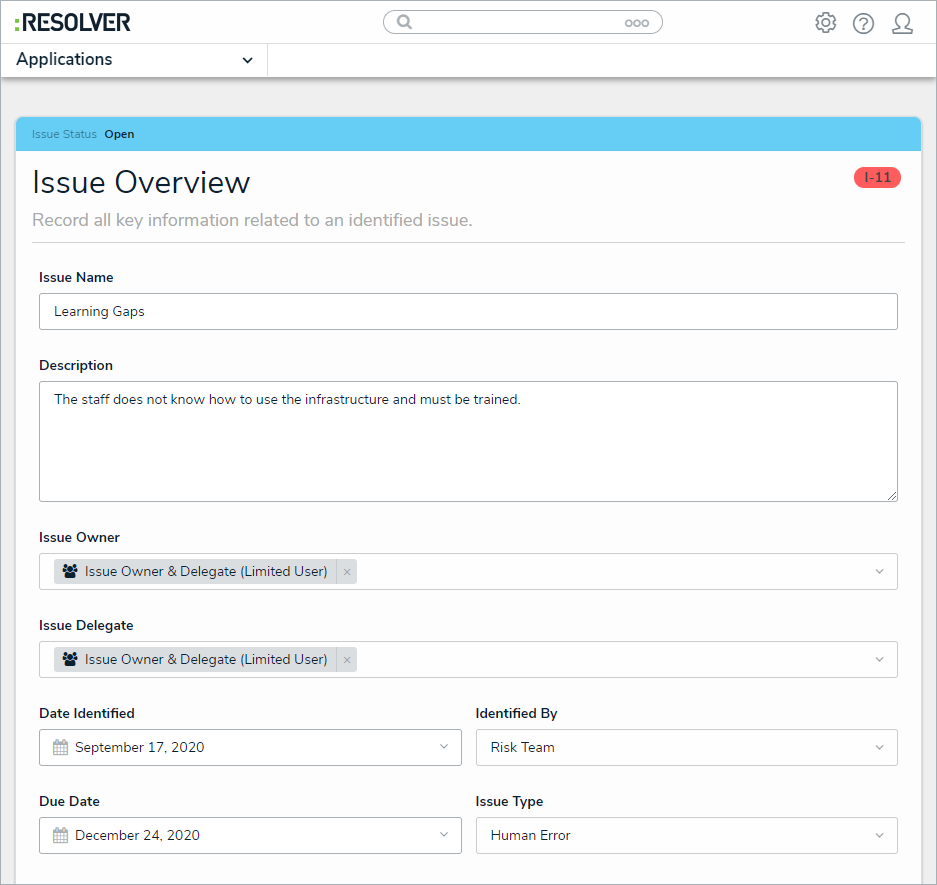Viewport: 937px width, 885px height.
Task: Open the Identified By dropdown
Action: tap(686, 747)
